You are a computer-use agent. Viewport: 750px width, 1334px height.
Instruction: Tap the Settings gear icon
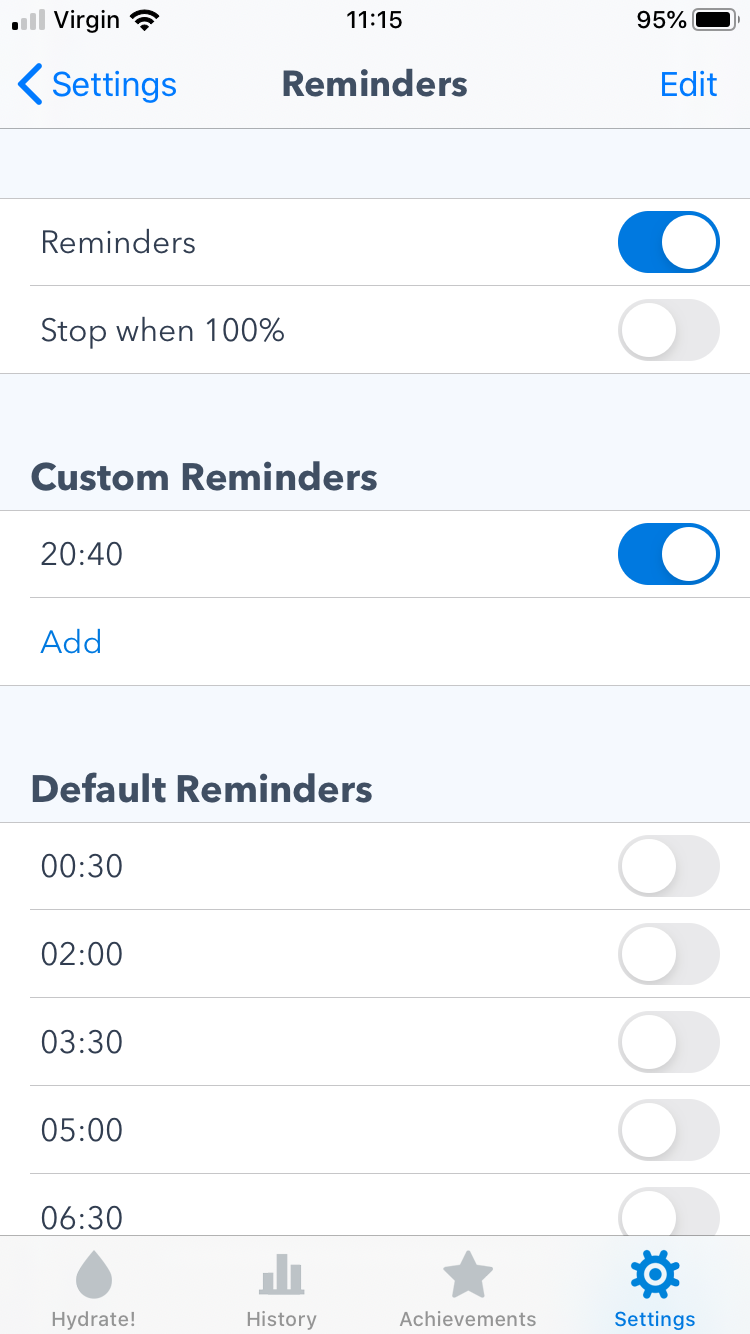pyautogui.click(x=655, y=1275)
